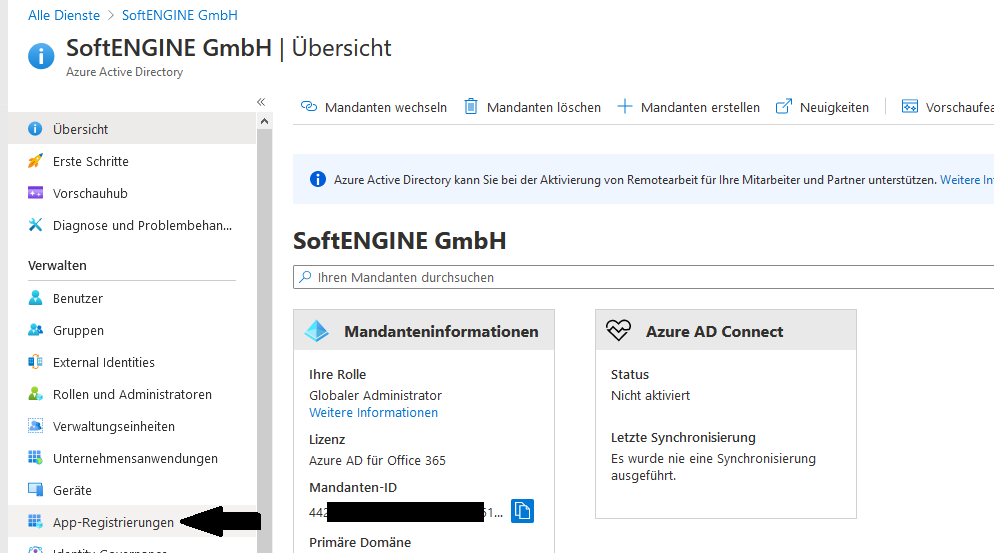The width and height of the screenshot is (994, 553).
Task: Click the Weitere Informationen link under Ihre Rolle
Action: click(373, 412)
